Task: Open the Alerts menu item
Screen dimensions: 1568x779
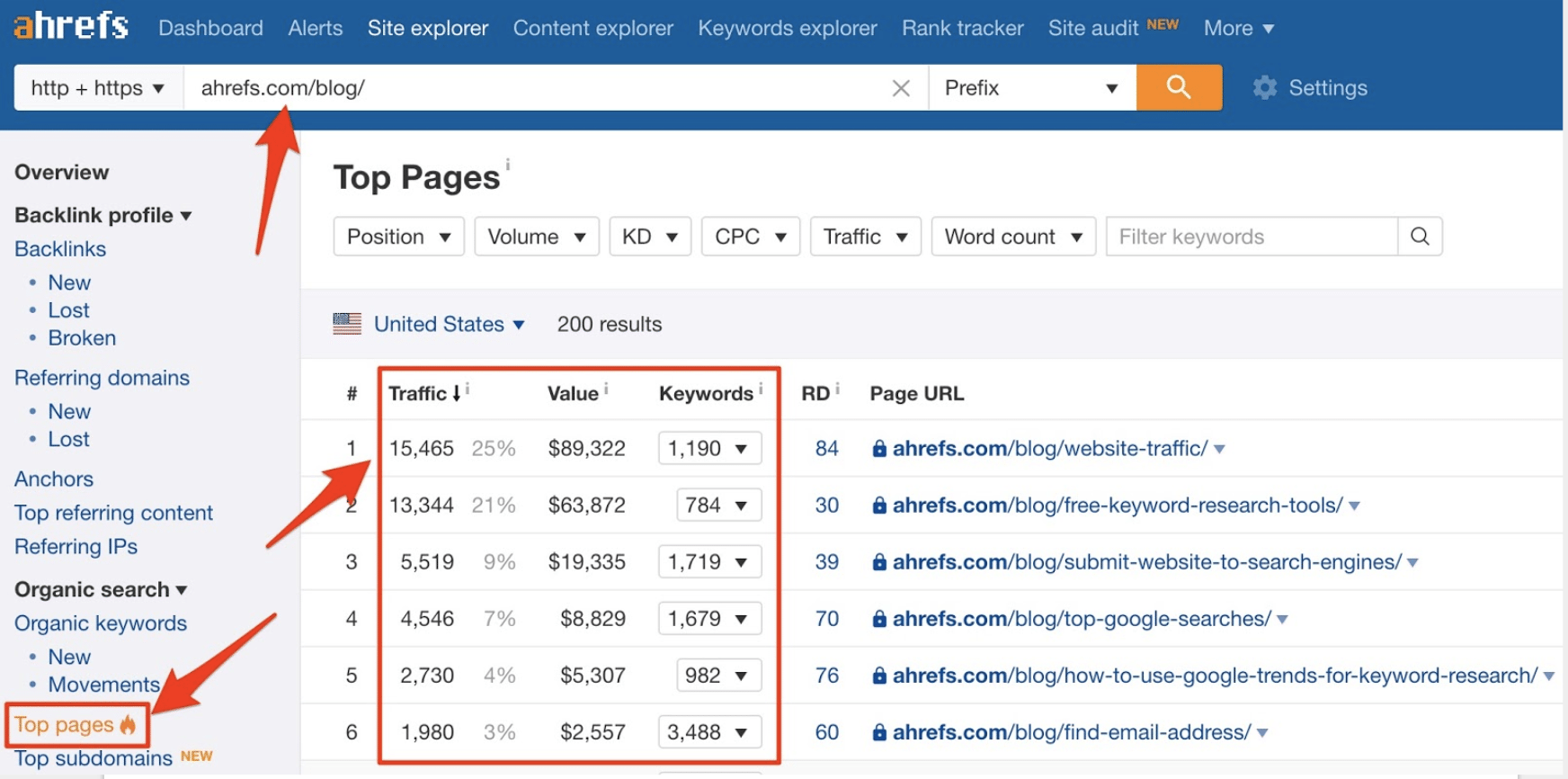Action: (315, 28)
